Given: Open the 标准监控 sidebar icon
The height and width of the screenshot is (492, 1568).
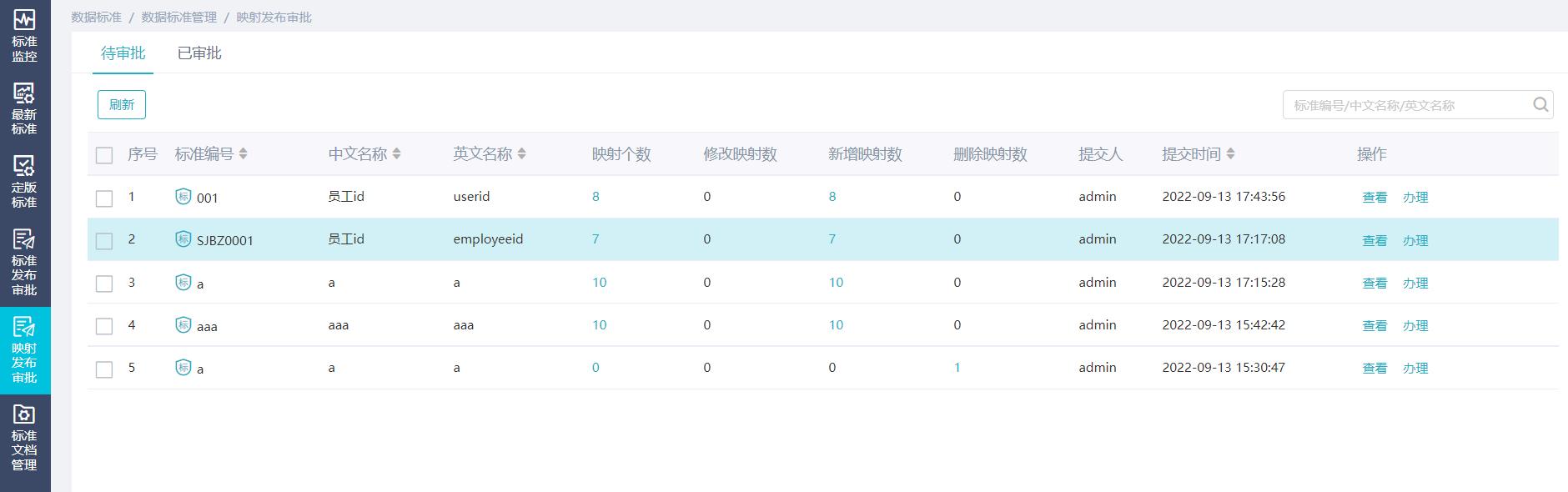Looking at the screenshot, I should pos(24,35).
